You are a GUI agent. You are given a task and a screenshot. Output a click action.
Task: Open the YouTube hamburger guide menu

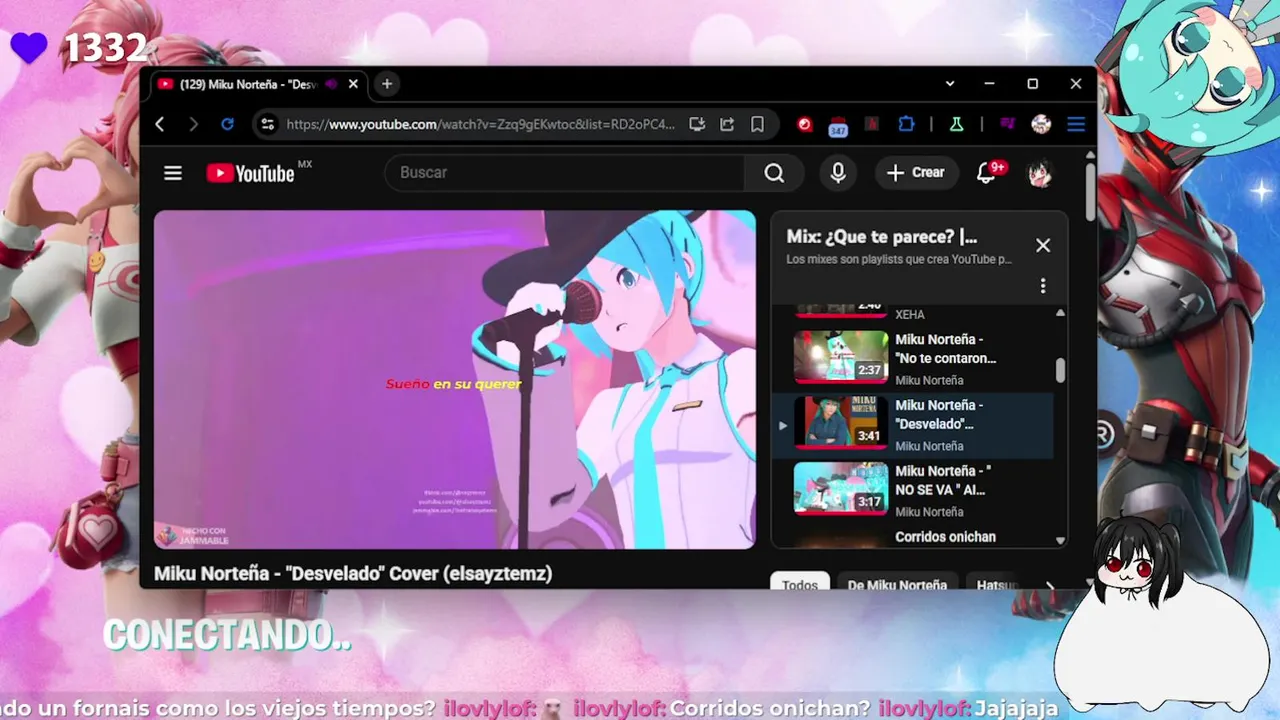pyautogui.click(x=173, y=173)
